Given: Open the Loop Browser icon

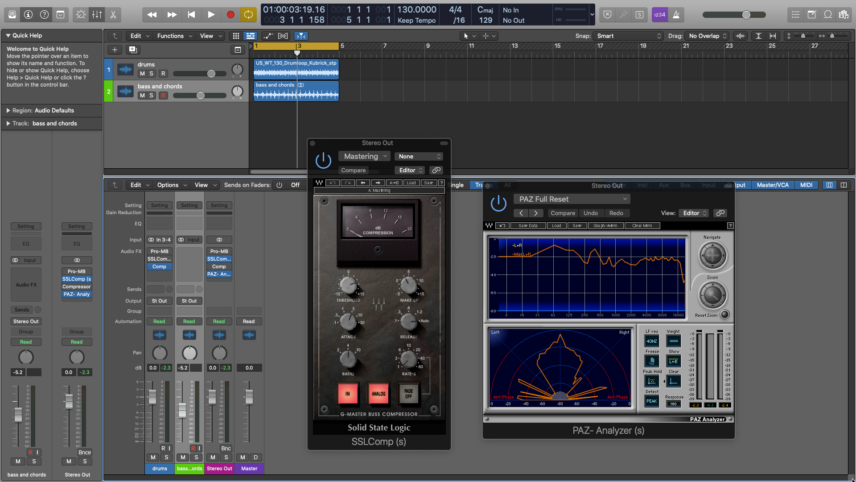Looking at the screenshot, I should pyautogui.click(x=828, y=15).
